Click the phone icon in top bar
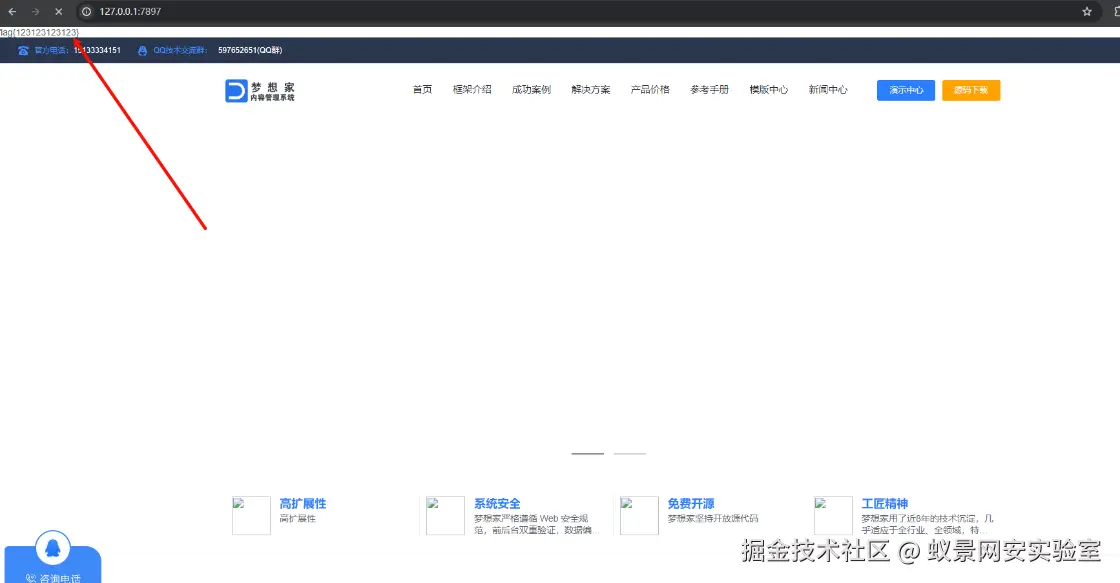Viewport: 1120px width, 583px height. point(24,51)
